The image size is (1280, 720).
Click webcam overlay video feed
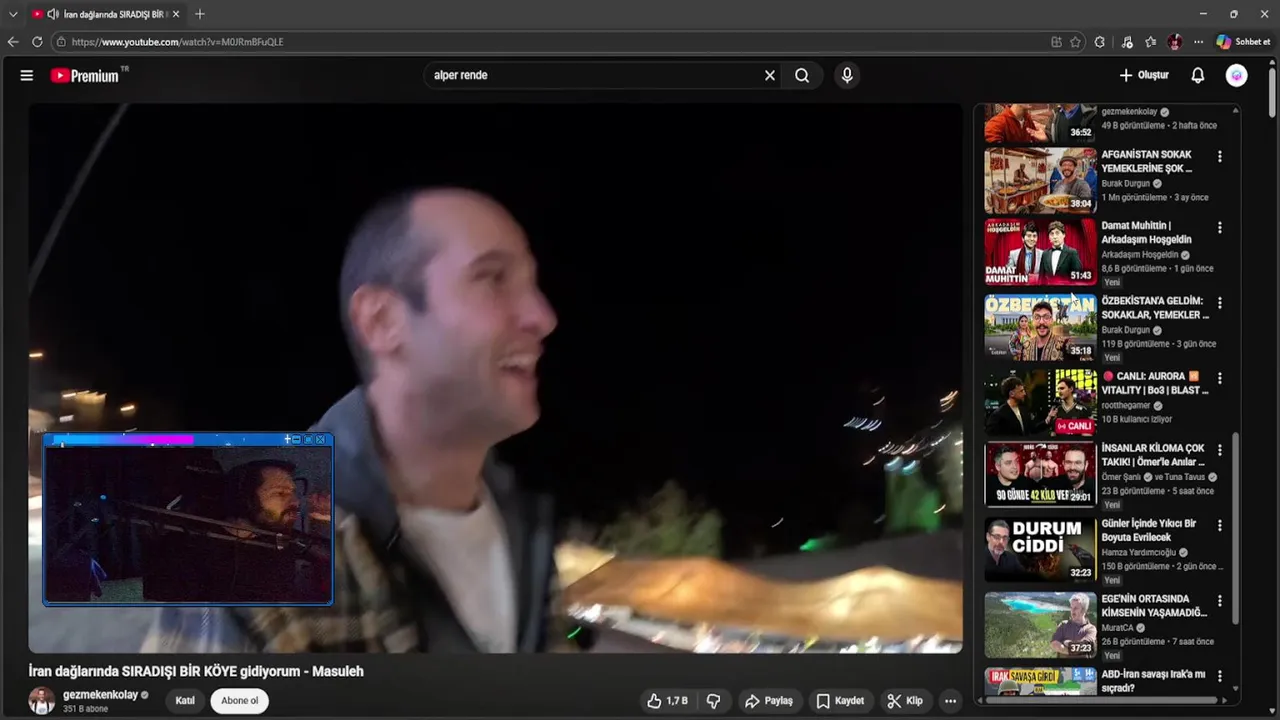pos(188,524)
